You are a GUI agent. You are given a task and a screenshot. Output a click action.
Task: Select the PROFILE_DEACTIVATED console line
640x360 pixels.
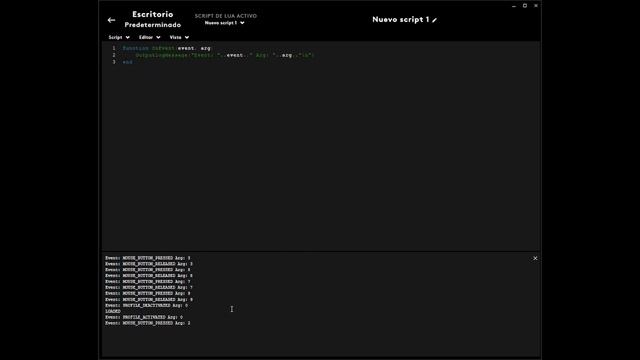pyautogui.click(x=147, y=305)
